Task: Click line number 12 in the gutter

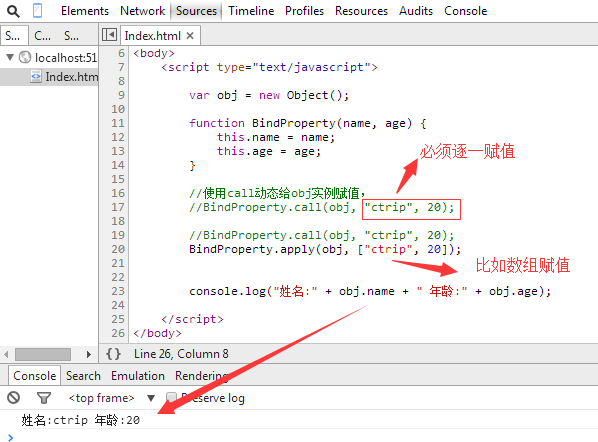Action: (x=118, y=137)
